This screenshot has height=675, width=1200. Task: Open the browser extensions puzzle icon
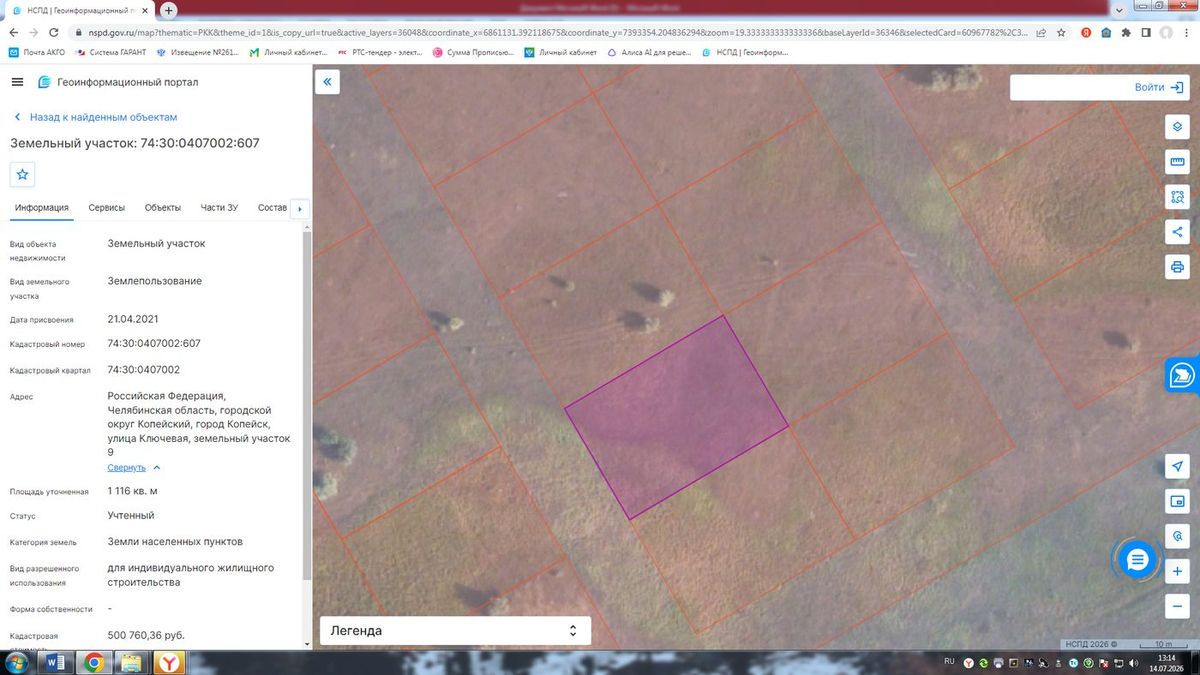click(1127, 32)
